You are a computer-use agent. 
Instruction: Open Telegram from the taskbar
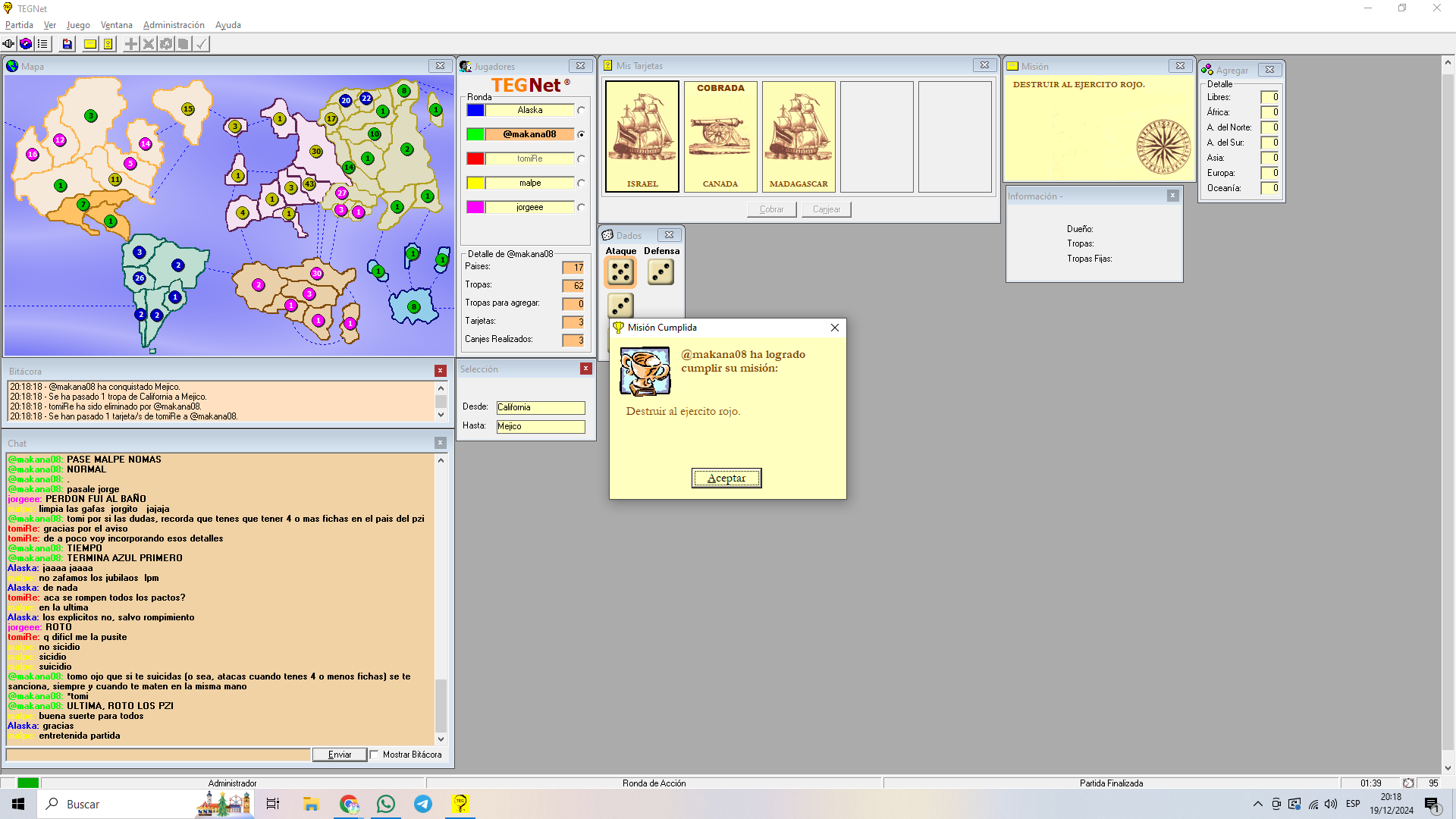(x=423, y=804)
